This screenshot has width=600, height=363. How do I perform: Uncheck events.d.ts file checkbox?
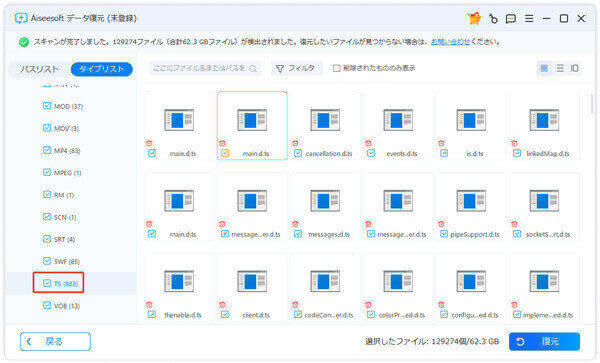[371, 153]
